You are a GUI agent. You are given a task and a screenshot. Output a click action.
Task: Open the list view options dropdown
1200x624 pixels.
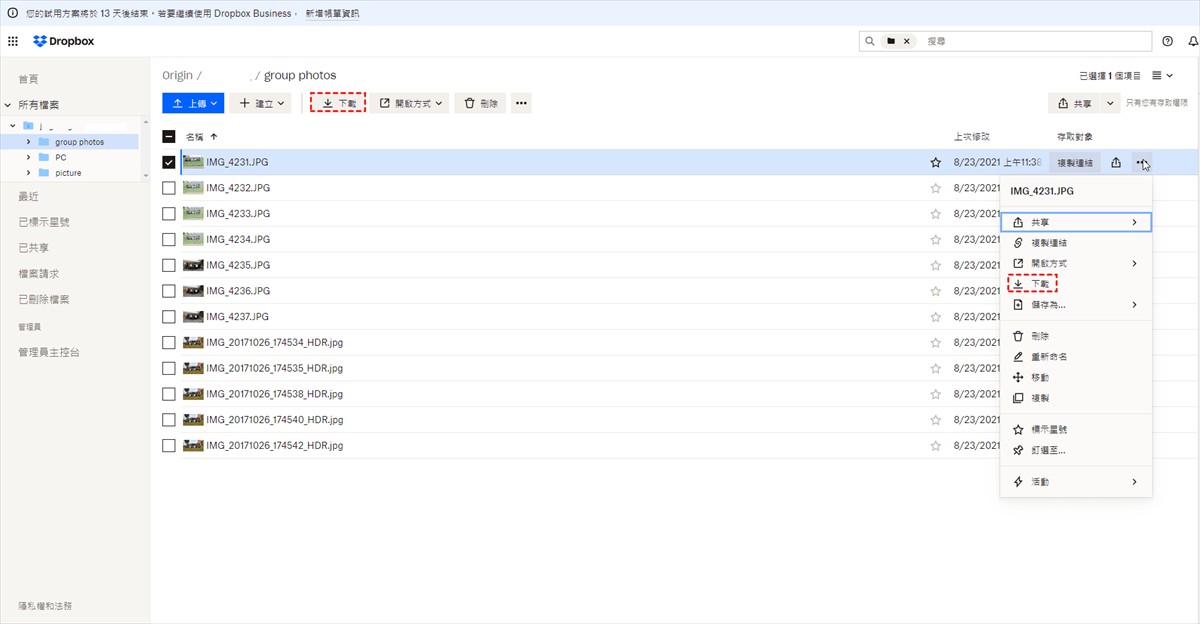click(1161, 75)
